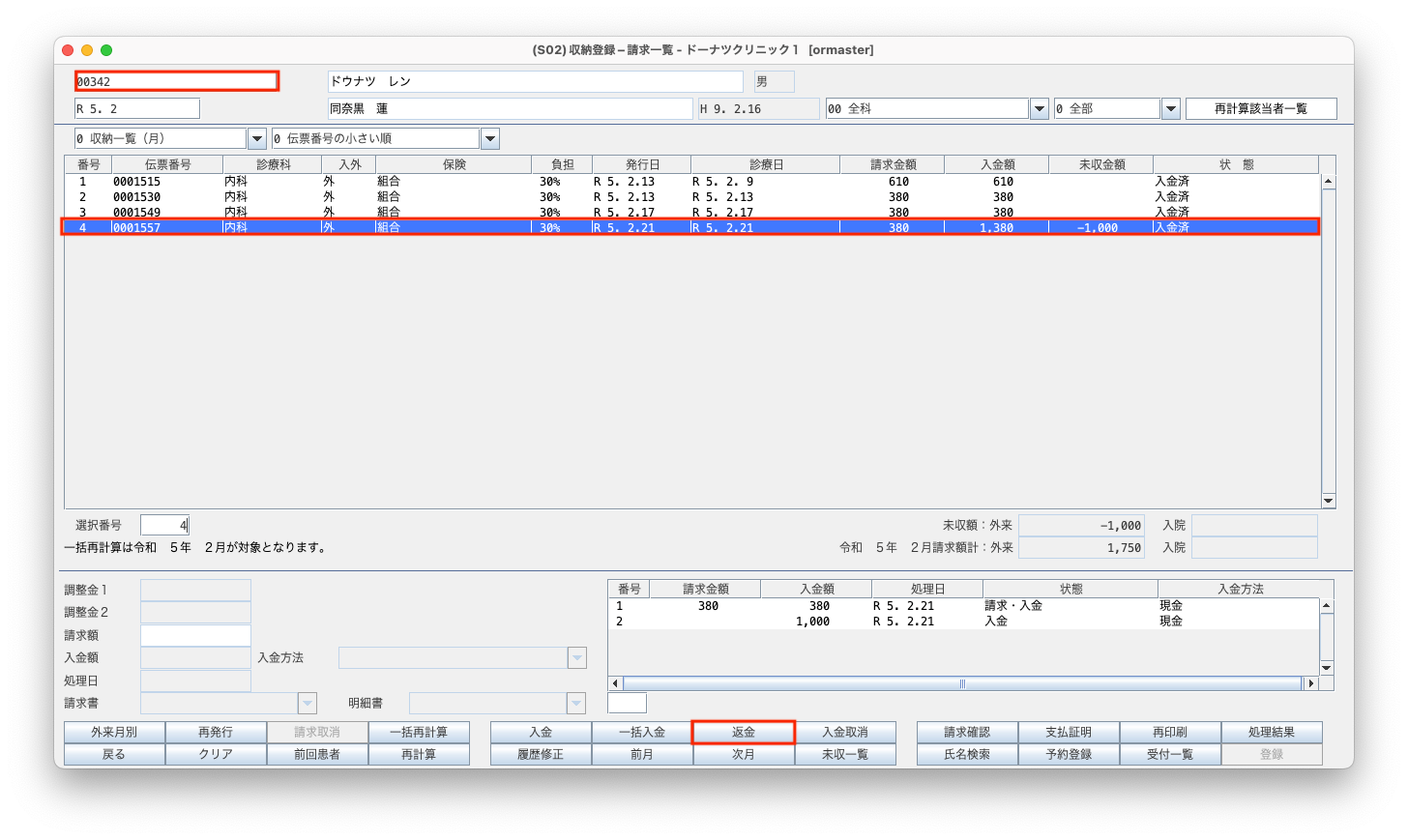This screenshot has height=840, width=1408.
Task: Click the 入金取消 cancel payment button
Action: [x=844, y=732]
